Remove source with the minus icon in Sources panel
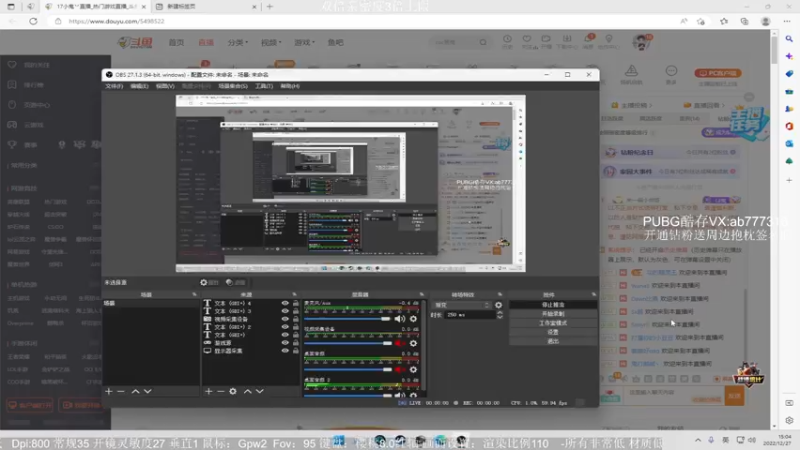The height and width of the screenshot is (450, 800). [220, 391]
